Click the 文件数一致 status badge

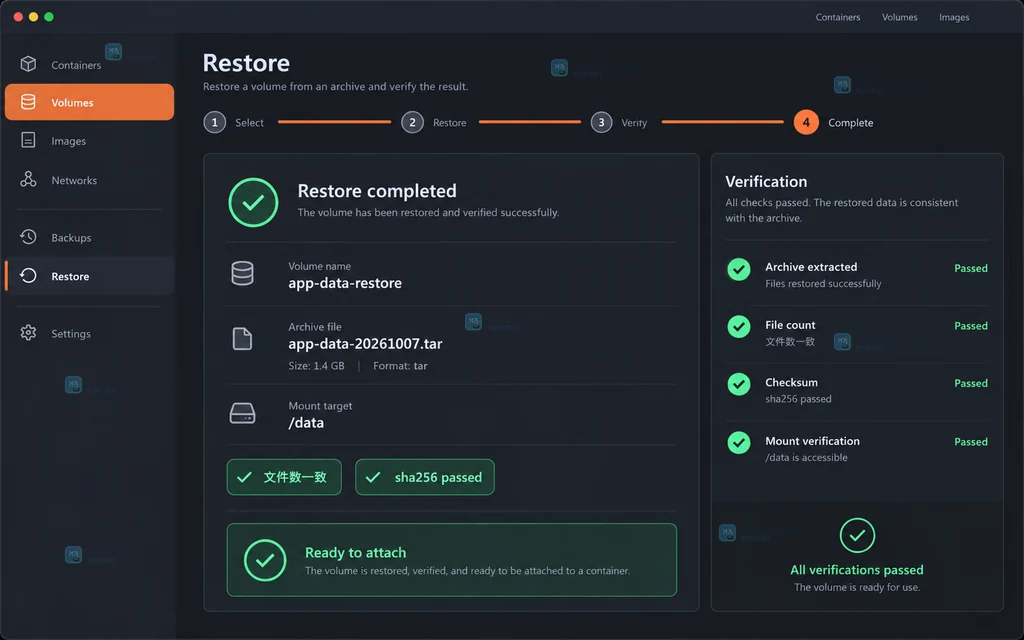point(284,477)
